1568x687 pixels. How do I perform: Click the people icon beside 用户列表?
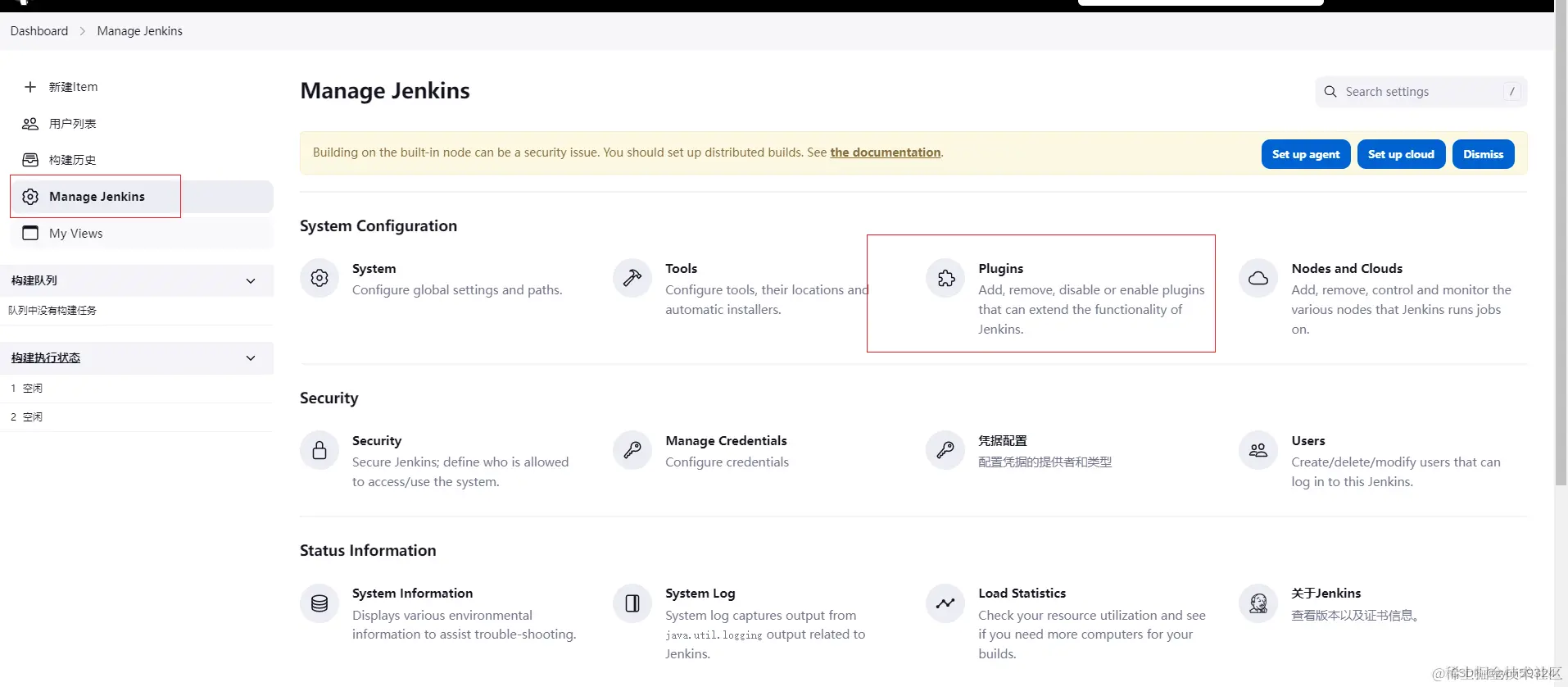(30, 124)
